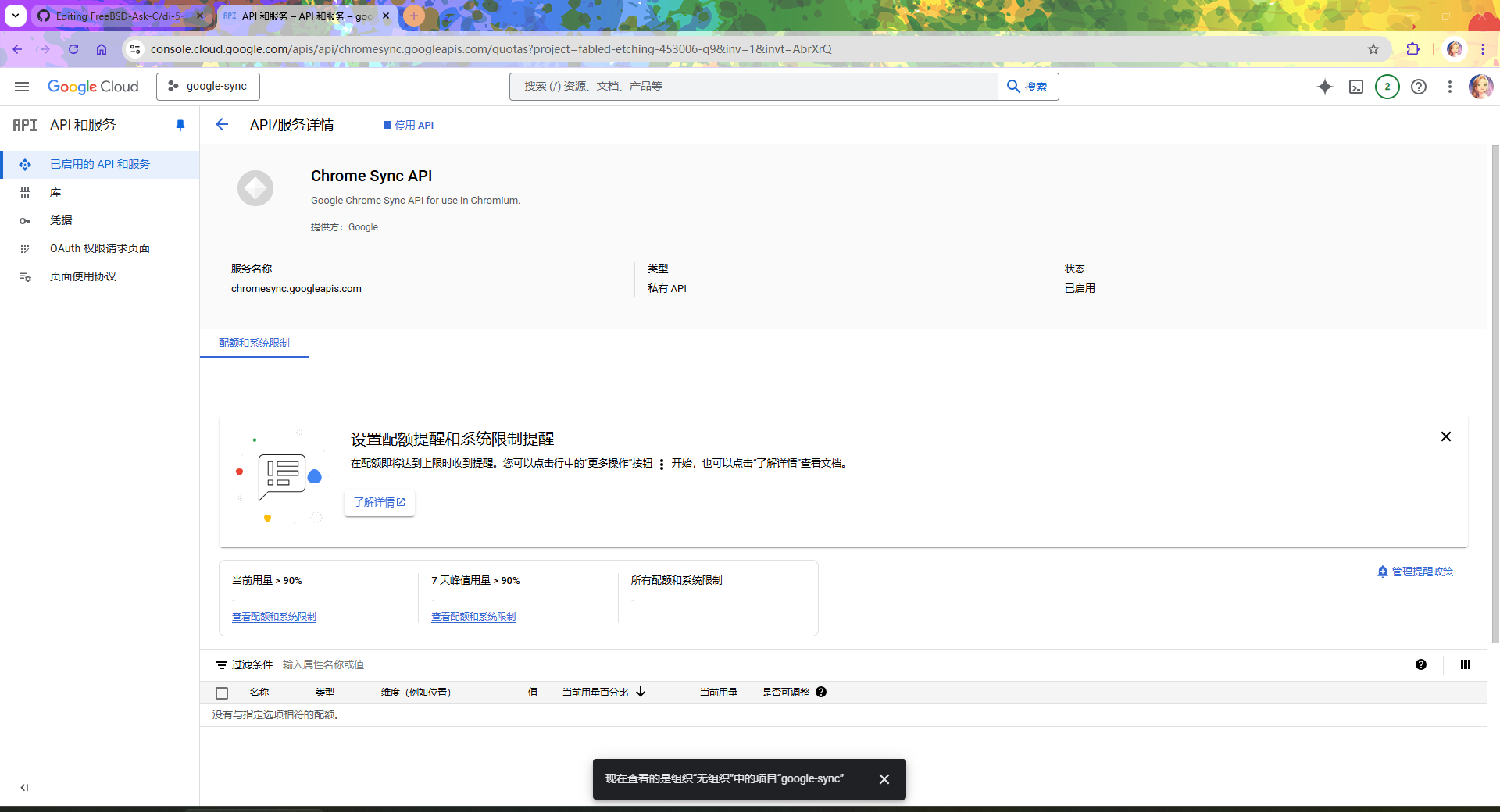View site information icon in address bar
Viewport: 1500px width, 812px height.
(135, 49)
